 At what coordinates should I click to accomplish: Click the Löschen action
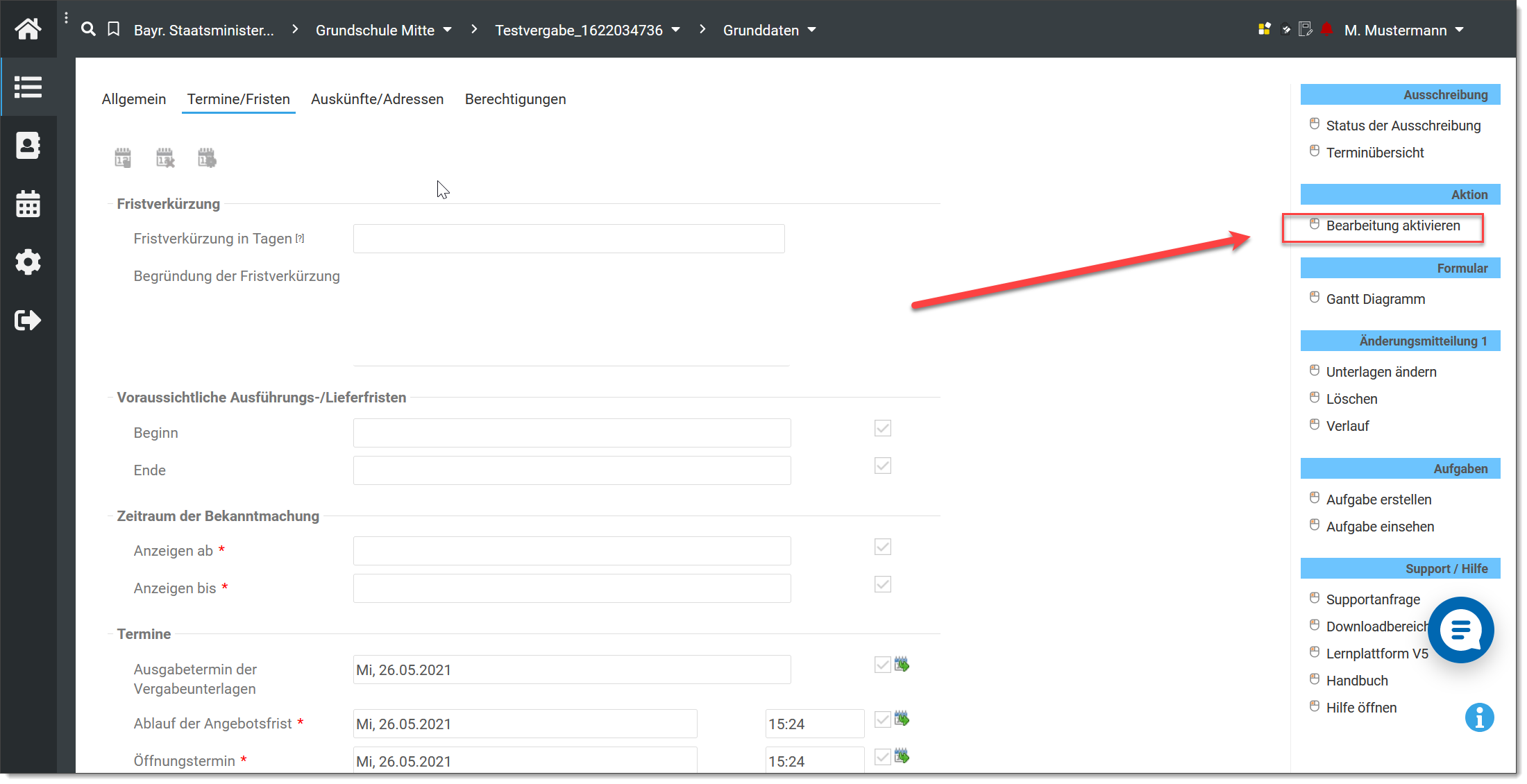click(x=1351, y=399)
